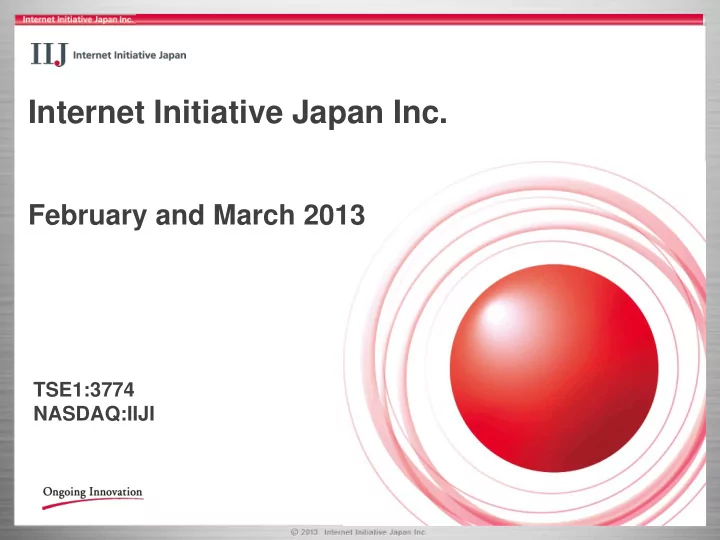Click the 'Ongoing Innovation' tagline logo
The width and height of the screenshot is (720, 540).
92,497
